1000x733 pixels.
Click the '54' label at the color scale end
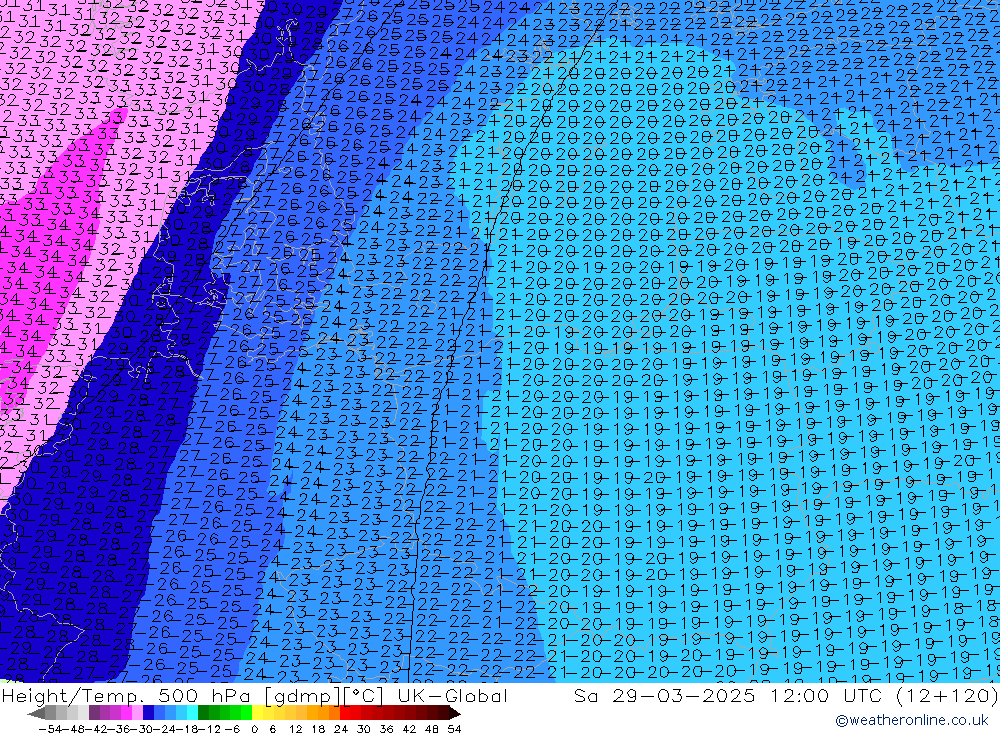click(455, 729)
